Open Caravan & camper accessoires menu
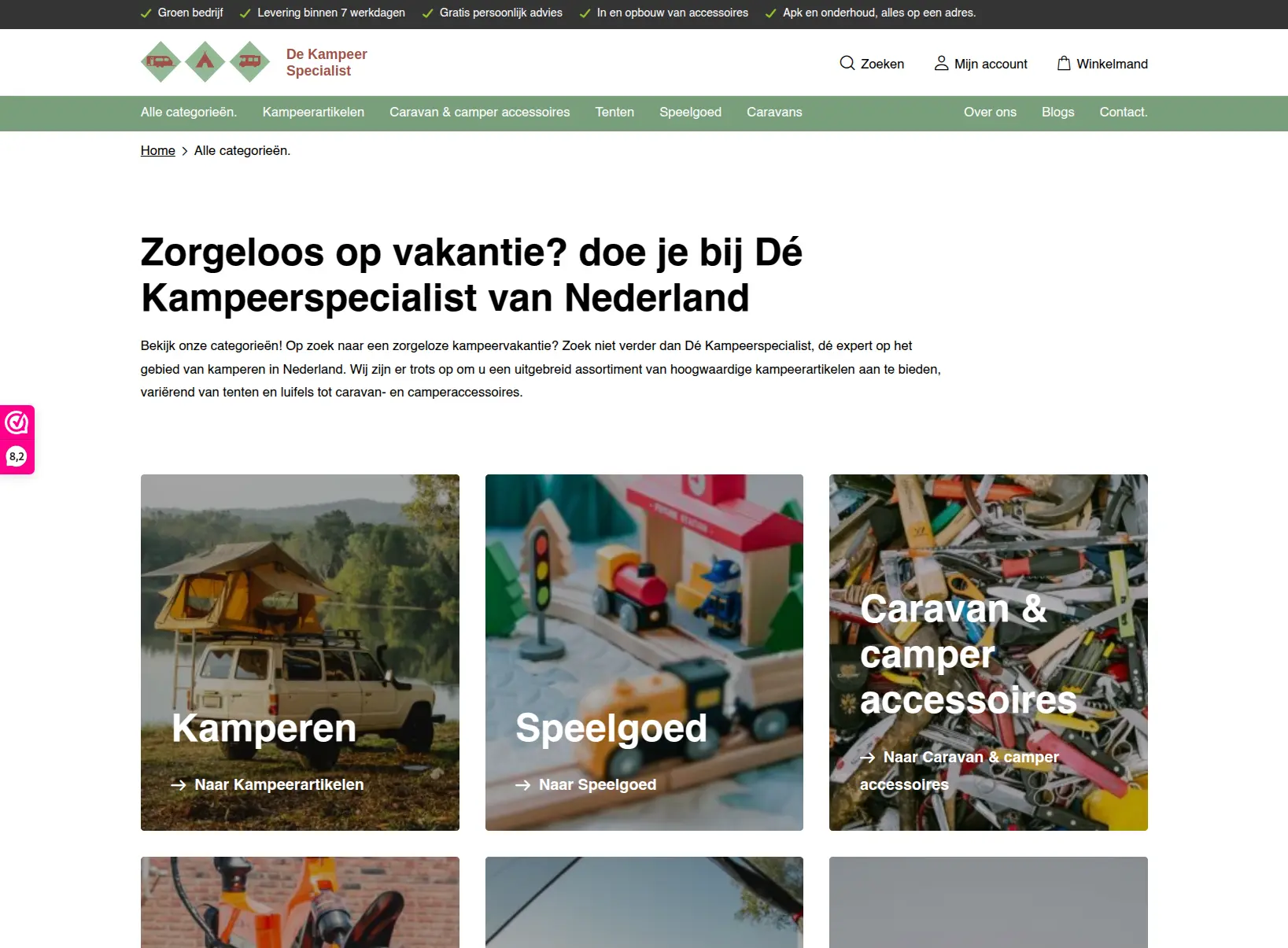Screen dimensions: 1288x948 click(480, 112)
